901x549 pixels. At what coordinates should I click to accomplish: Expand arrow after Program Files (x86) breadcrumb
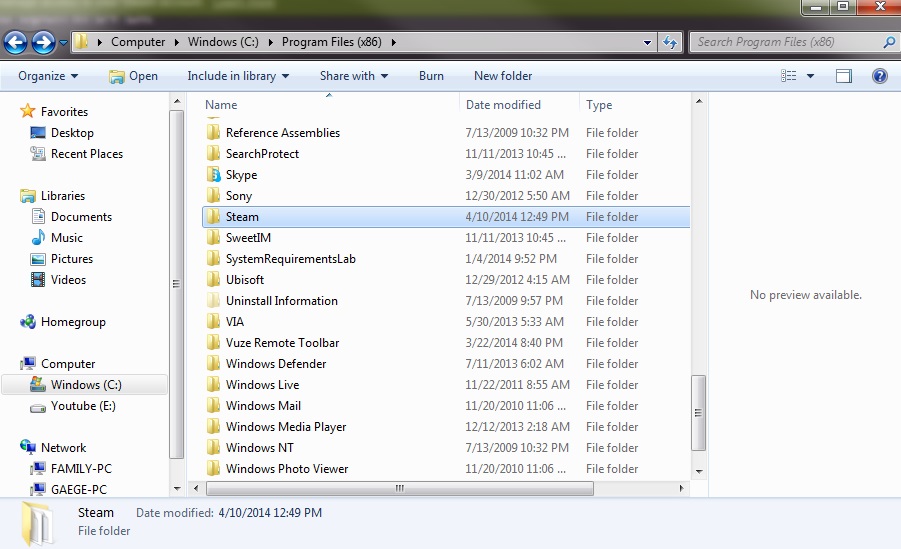394,42
